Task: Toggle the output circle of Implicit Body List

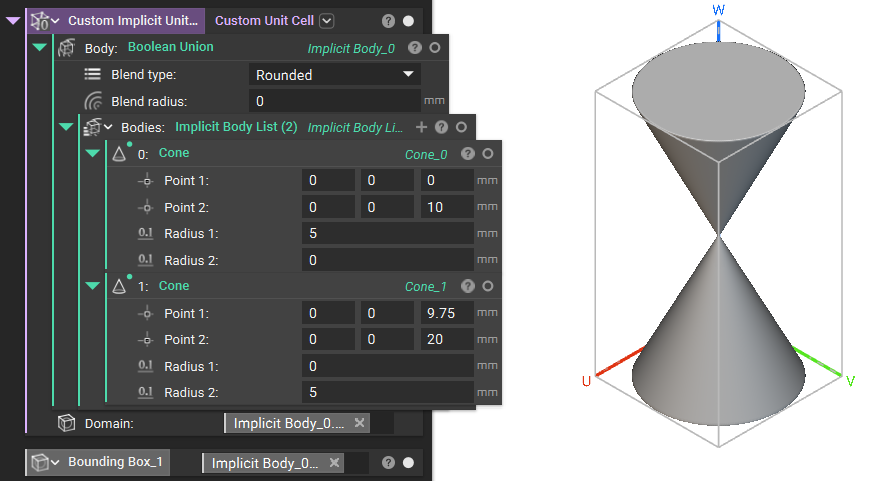Action: pyautogui.click(x=462, y=127)
